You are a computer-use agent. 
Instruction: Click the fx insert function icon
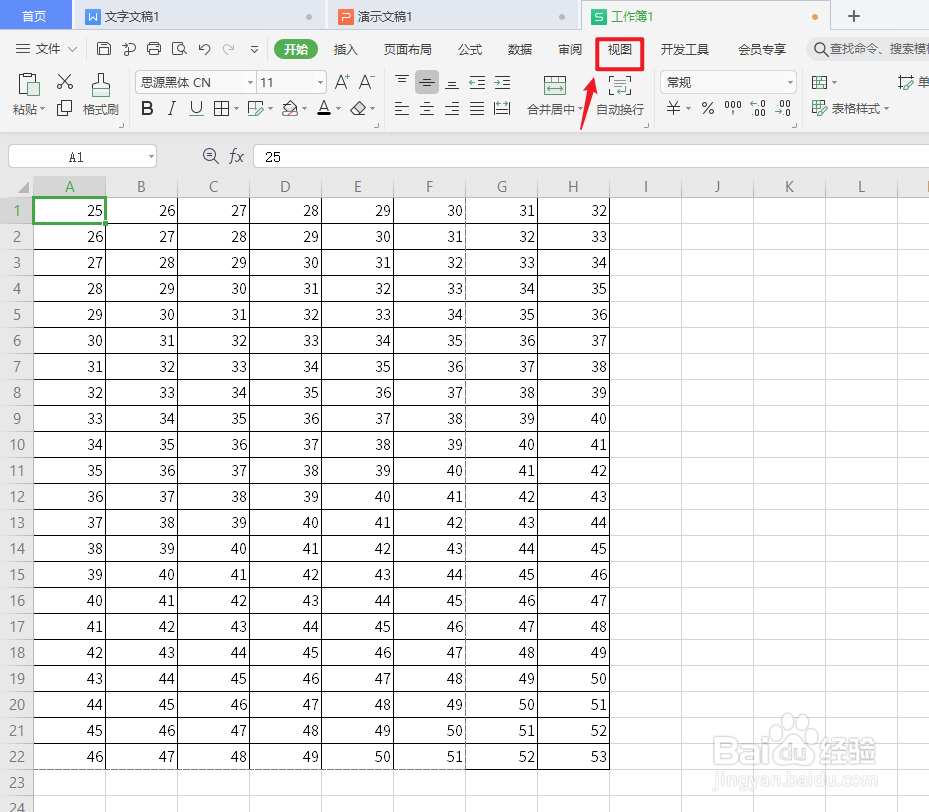click(x=236, y=156)
